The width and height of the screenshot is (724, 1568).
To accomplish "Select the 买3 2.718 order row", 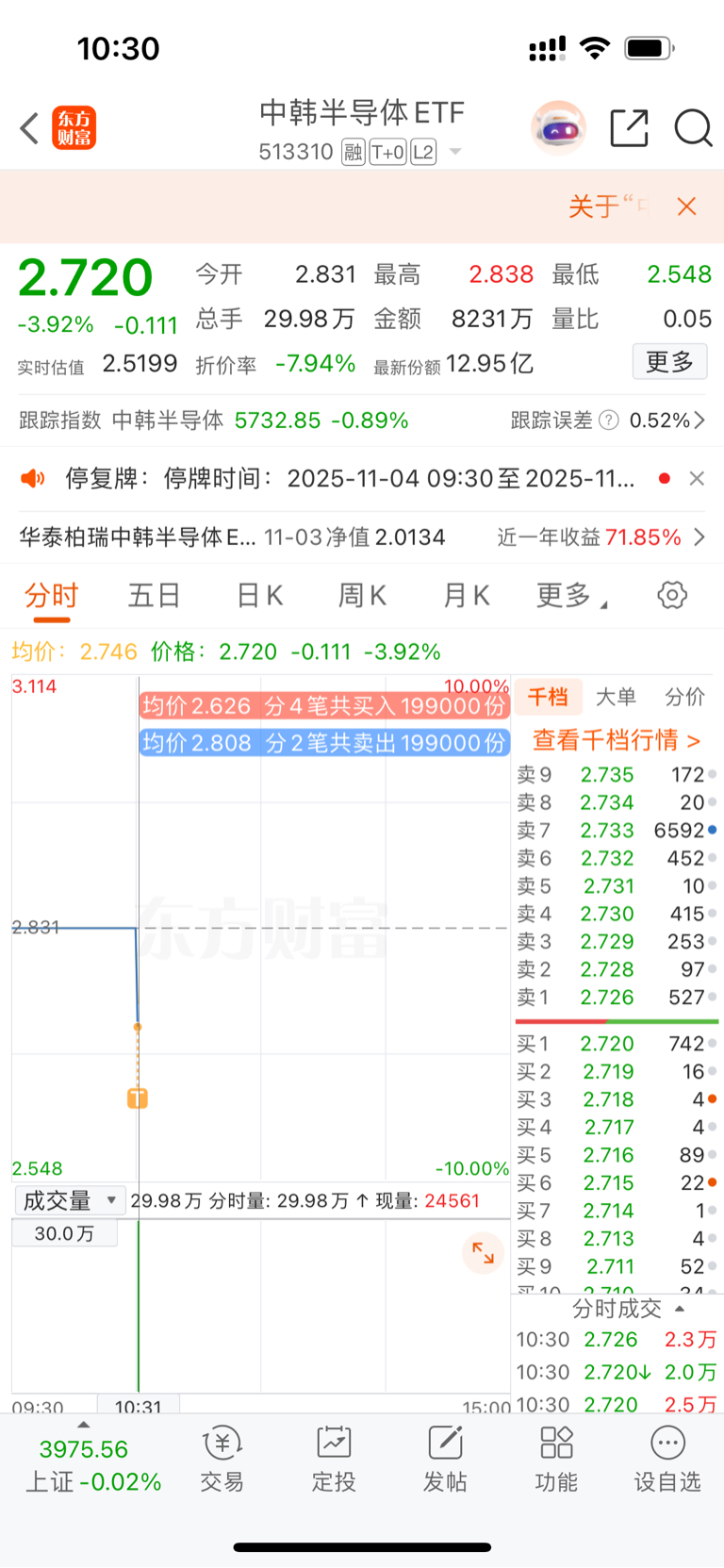I will click(617, 1100).
